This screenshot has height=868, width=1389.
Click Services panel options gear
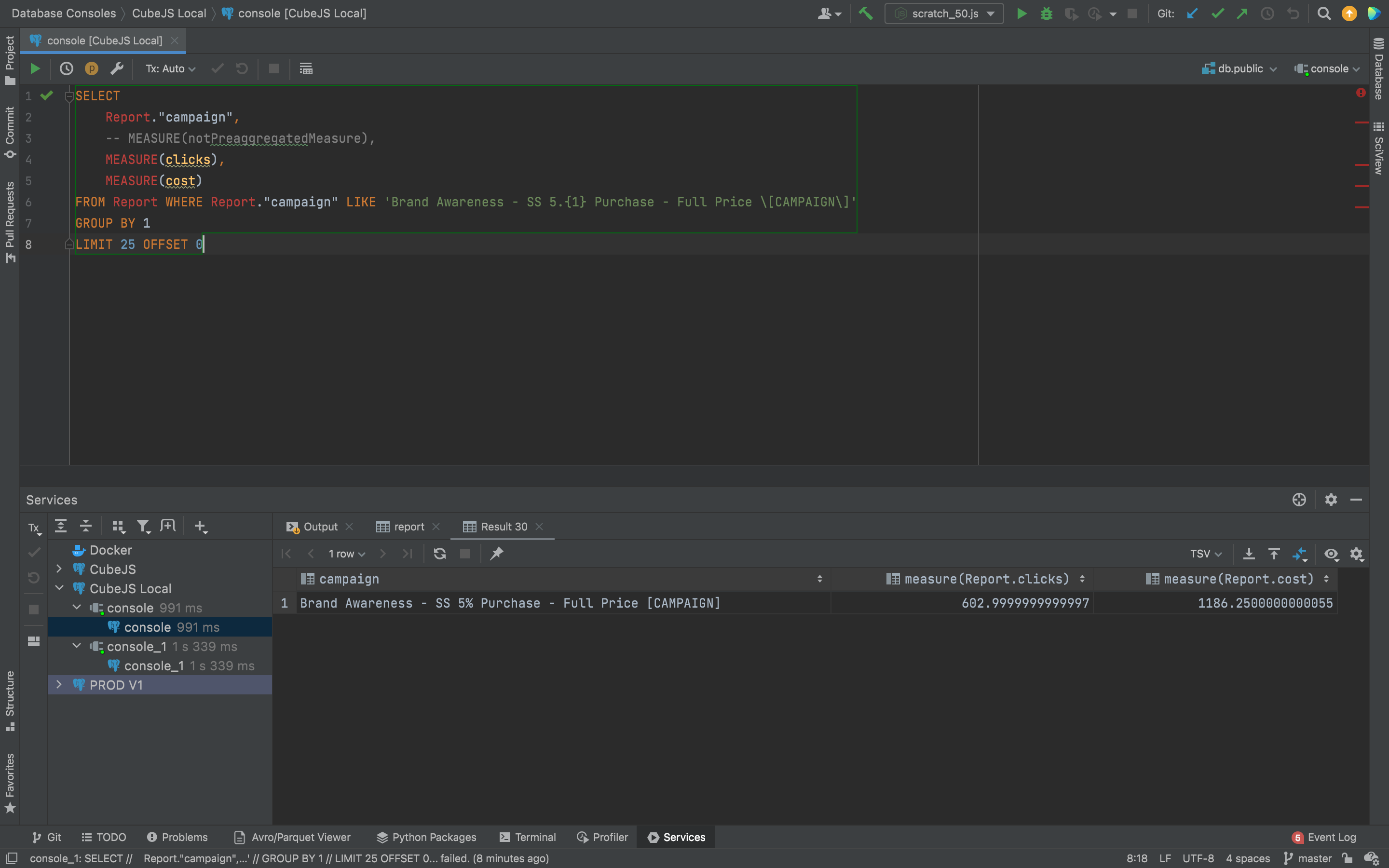pos(1331,500)
